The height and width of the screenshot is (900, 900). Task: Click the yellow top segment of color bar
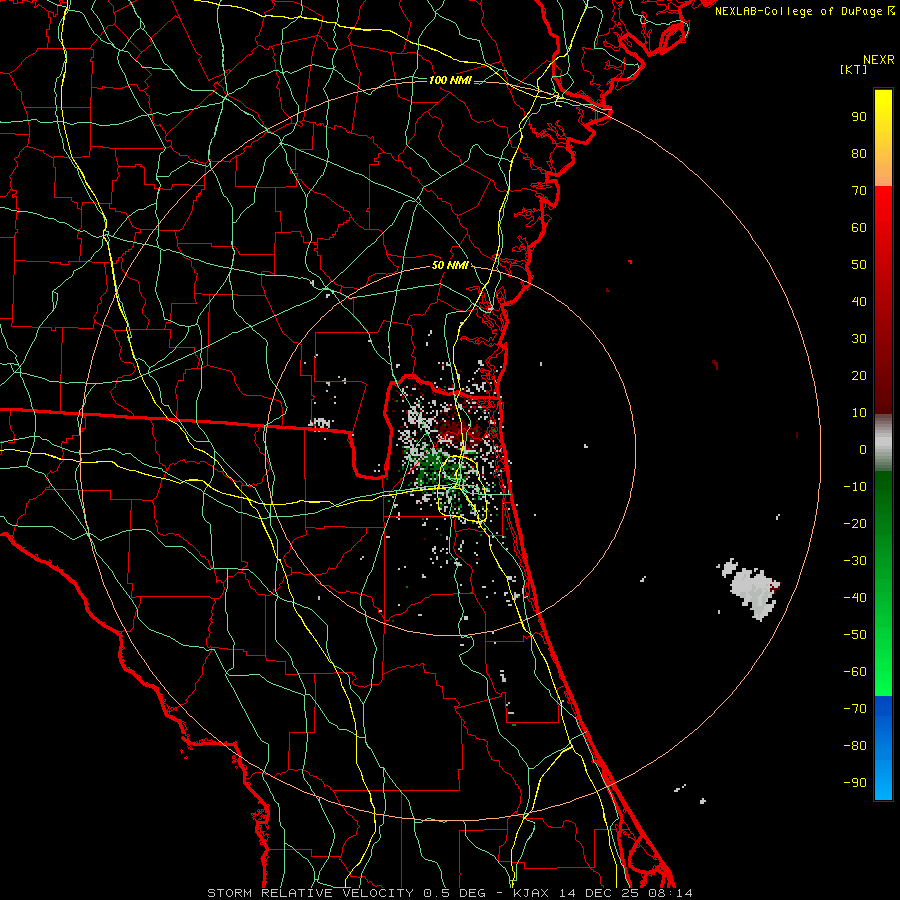click(x=883, y=138)
